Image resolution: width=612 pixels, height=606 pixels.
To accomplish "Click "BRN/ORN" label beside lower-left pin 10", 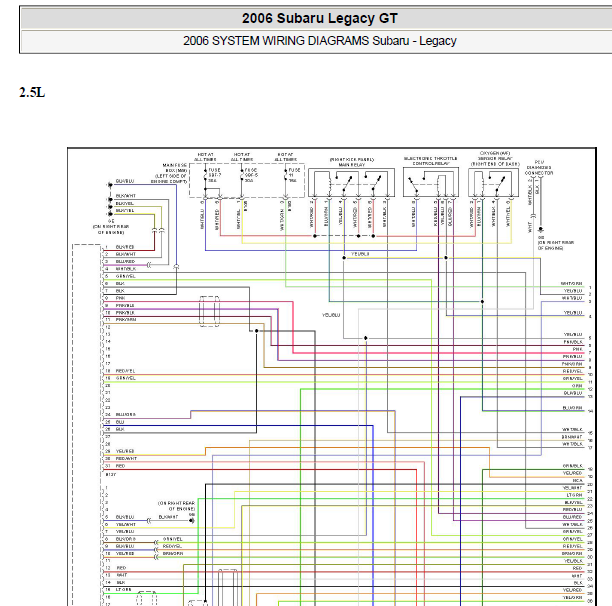I will pyautogui.click(x=173, y=553).
